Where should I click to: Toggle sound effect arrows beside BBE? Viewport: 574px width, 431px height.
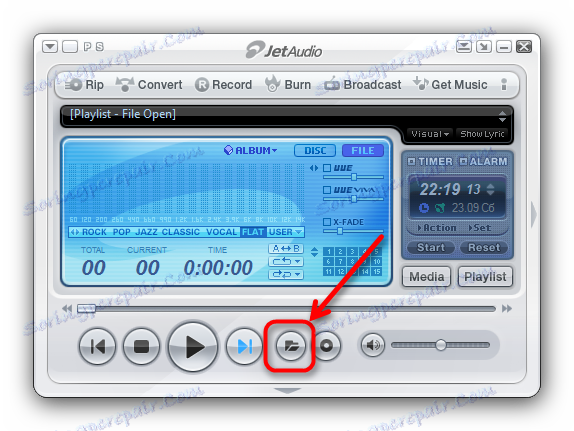coord(314,168)
